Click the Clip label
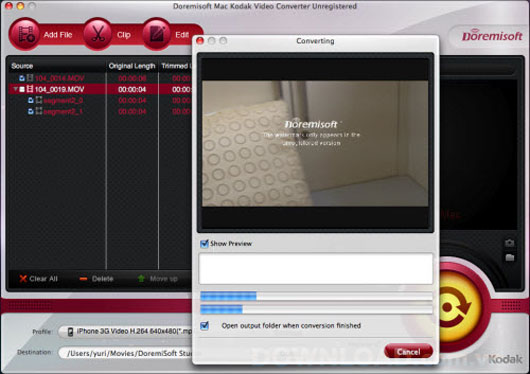Screen dimensions: 530x374 click(124, 35)
